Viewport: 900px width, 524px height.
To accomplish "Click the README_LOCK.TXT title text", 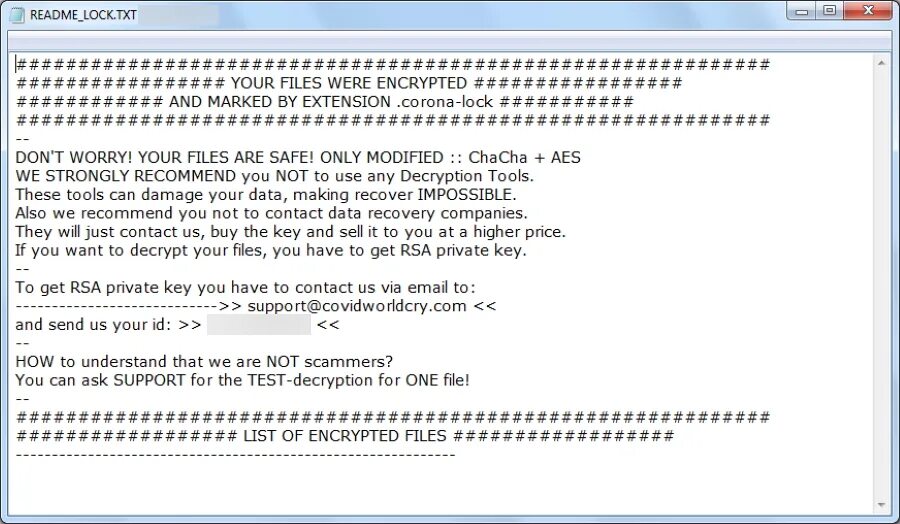I will coord(83,15).
